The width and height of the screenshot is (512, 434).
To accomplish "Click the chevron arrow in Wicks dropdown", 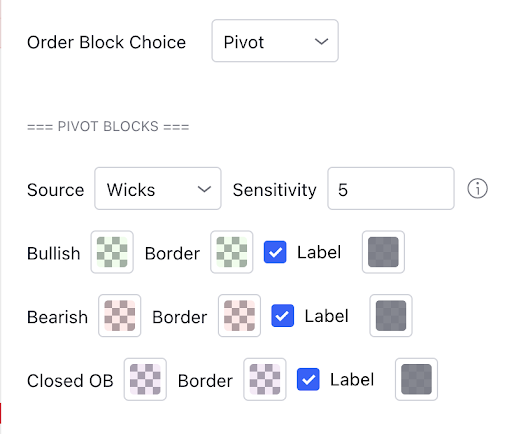I will 204,189.
